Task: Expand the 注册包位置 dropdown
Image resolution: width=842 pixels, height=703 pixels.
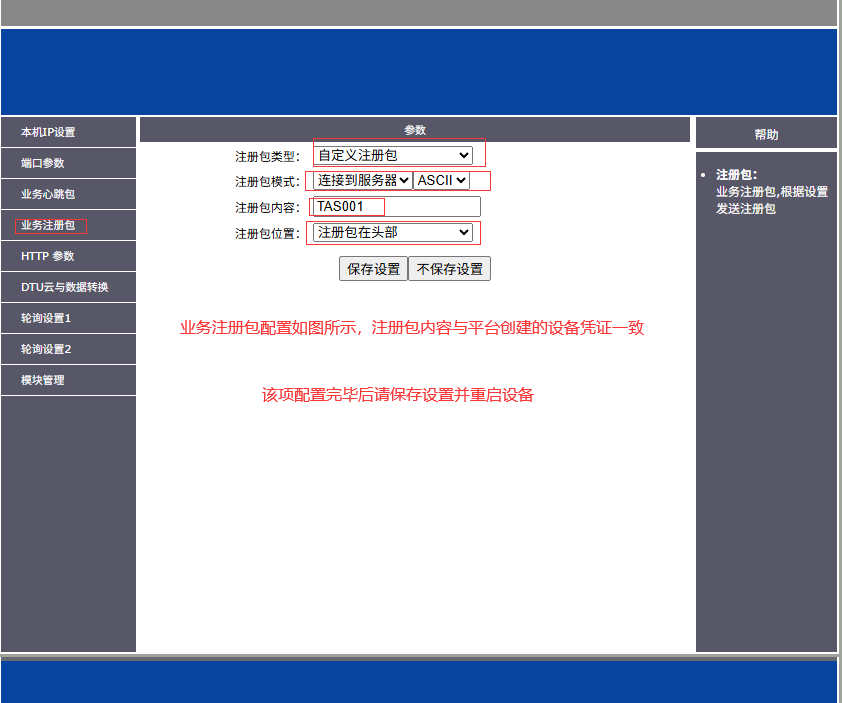Action: 392,232
